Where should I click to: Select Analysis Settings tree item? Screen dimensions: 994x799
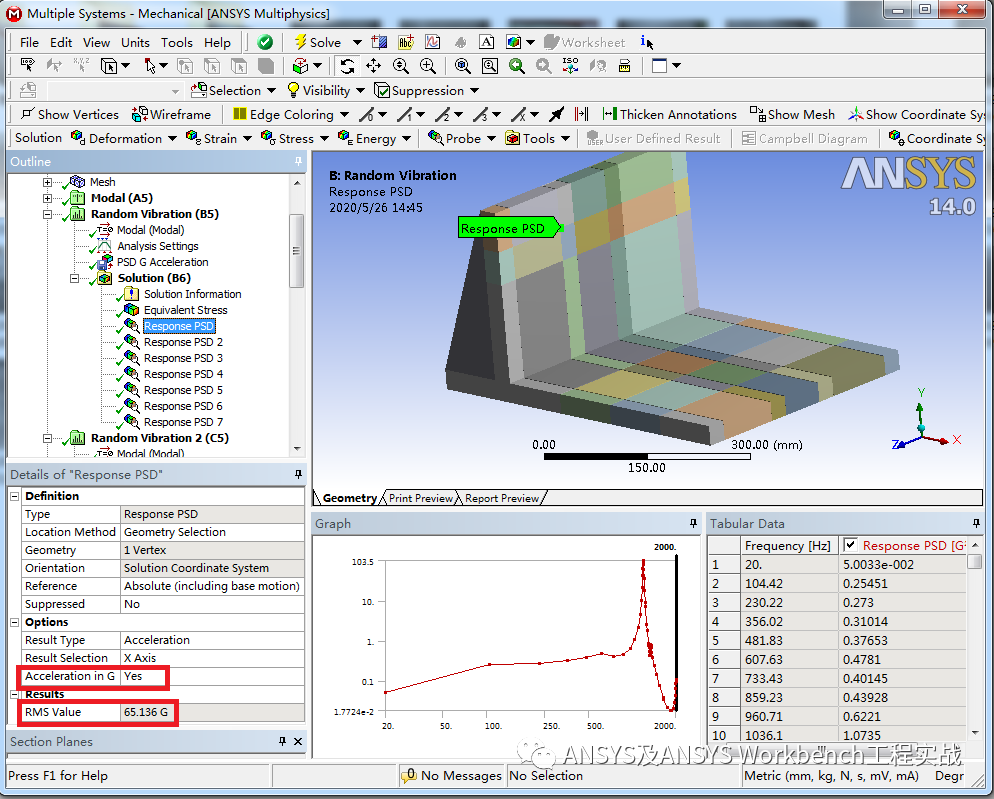pyautogui.click(x=158, y=246)
